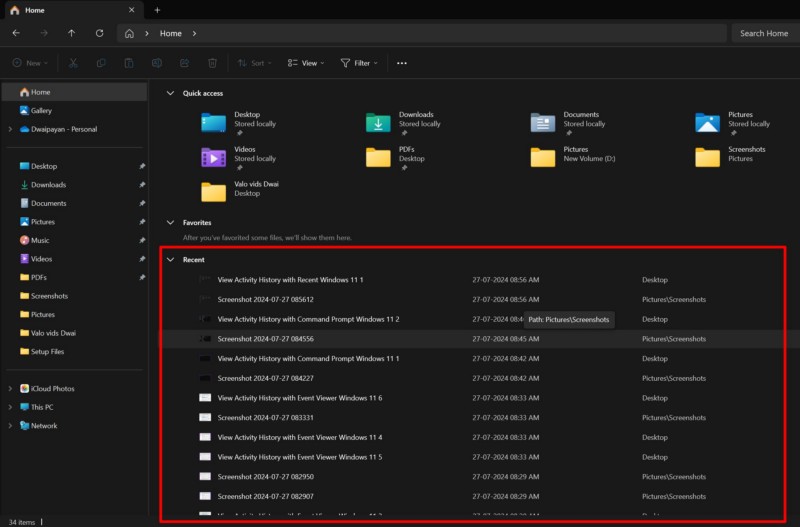The height and width of the screenshot is (527, 800).
Task: Open the Videos quick access folder
Action: [x=213, y=157]
